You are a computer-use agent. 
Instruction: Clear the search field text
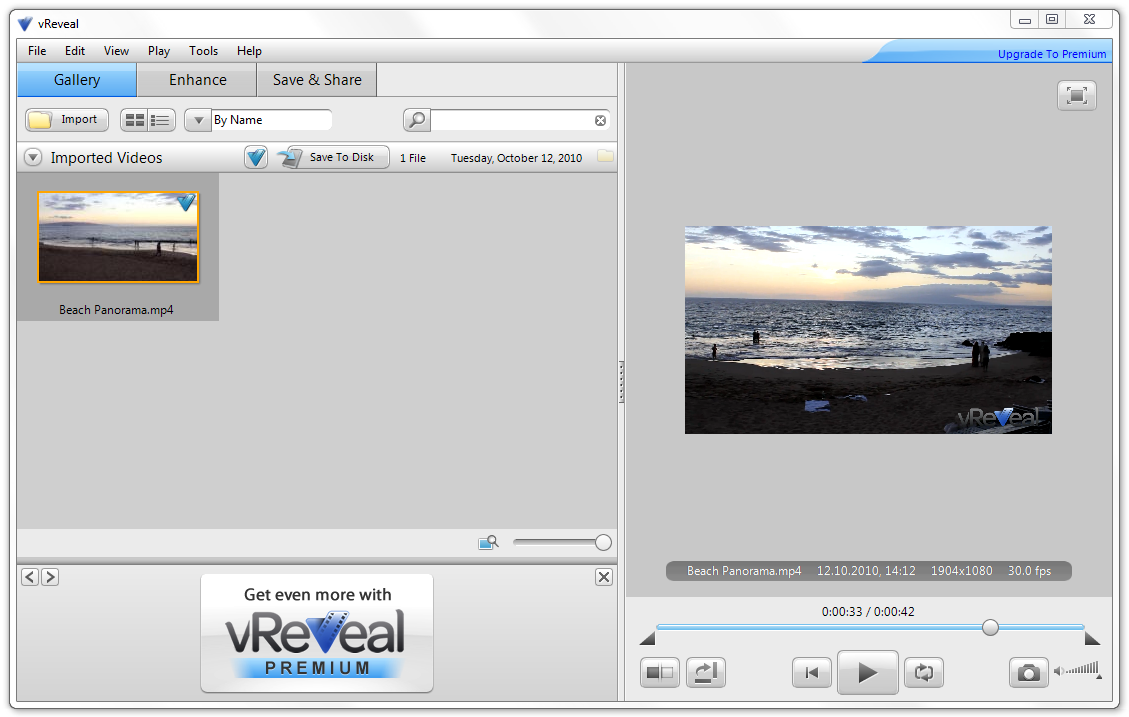tap(601, 120)
